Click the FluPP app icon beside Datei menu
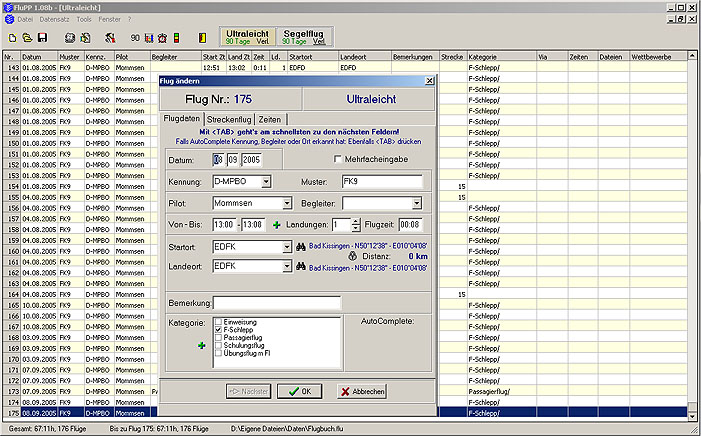The height and width of the screenshot is (436, 701). (9, 19)
